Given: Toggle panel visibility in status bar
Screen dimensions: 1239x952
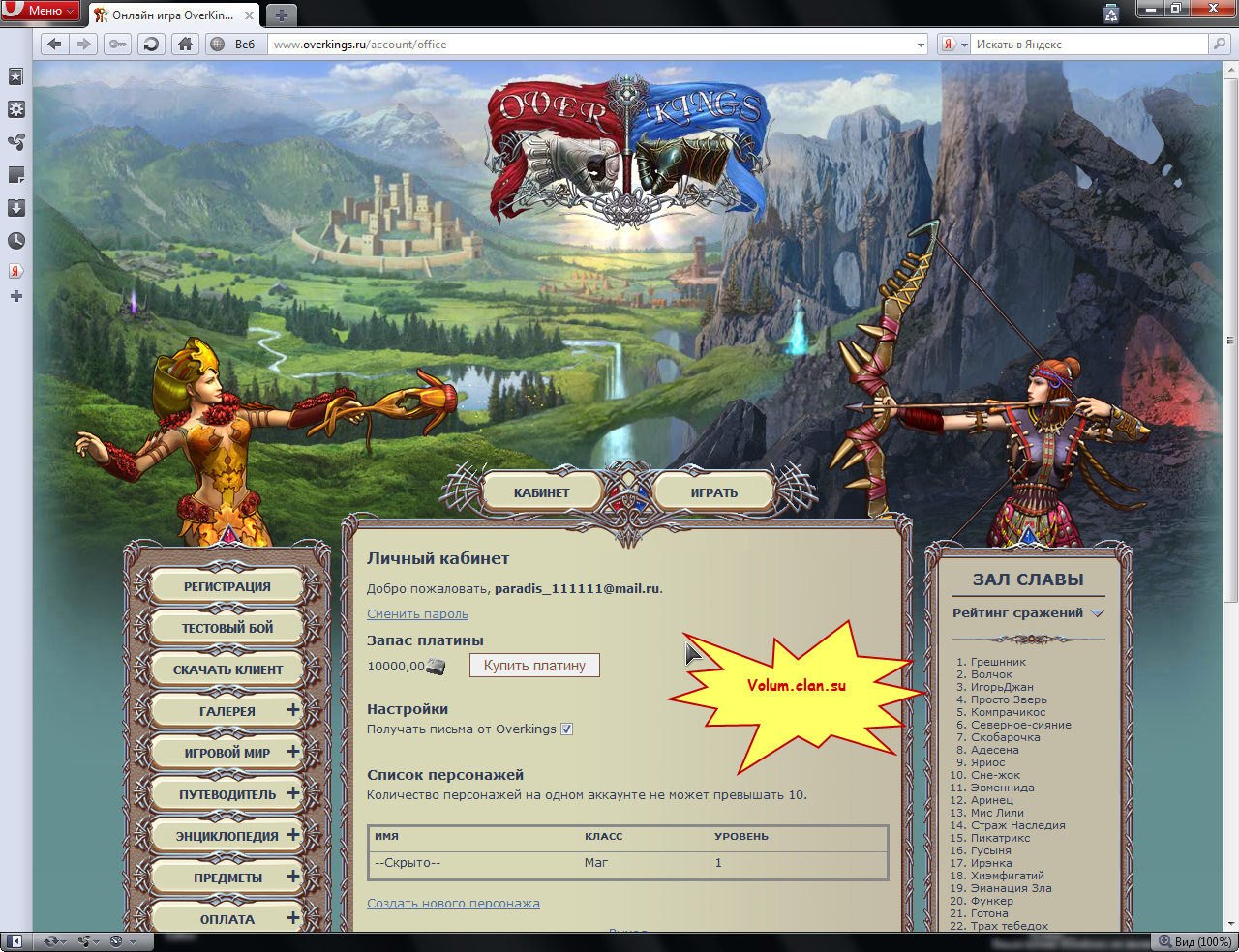Looking at the screenshot, I should 15,941.
